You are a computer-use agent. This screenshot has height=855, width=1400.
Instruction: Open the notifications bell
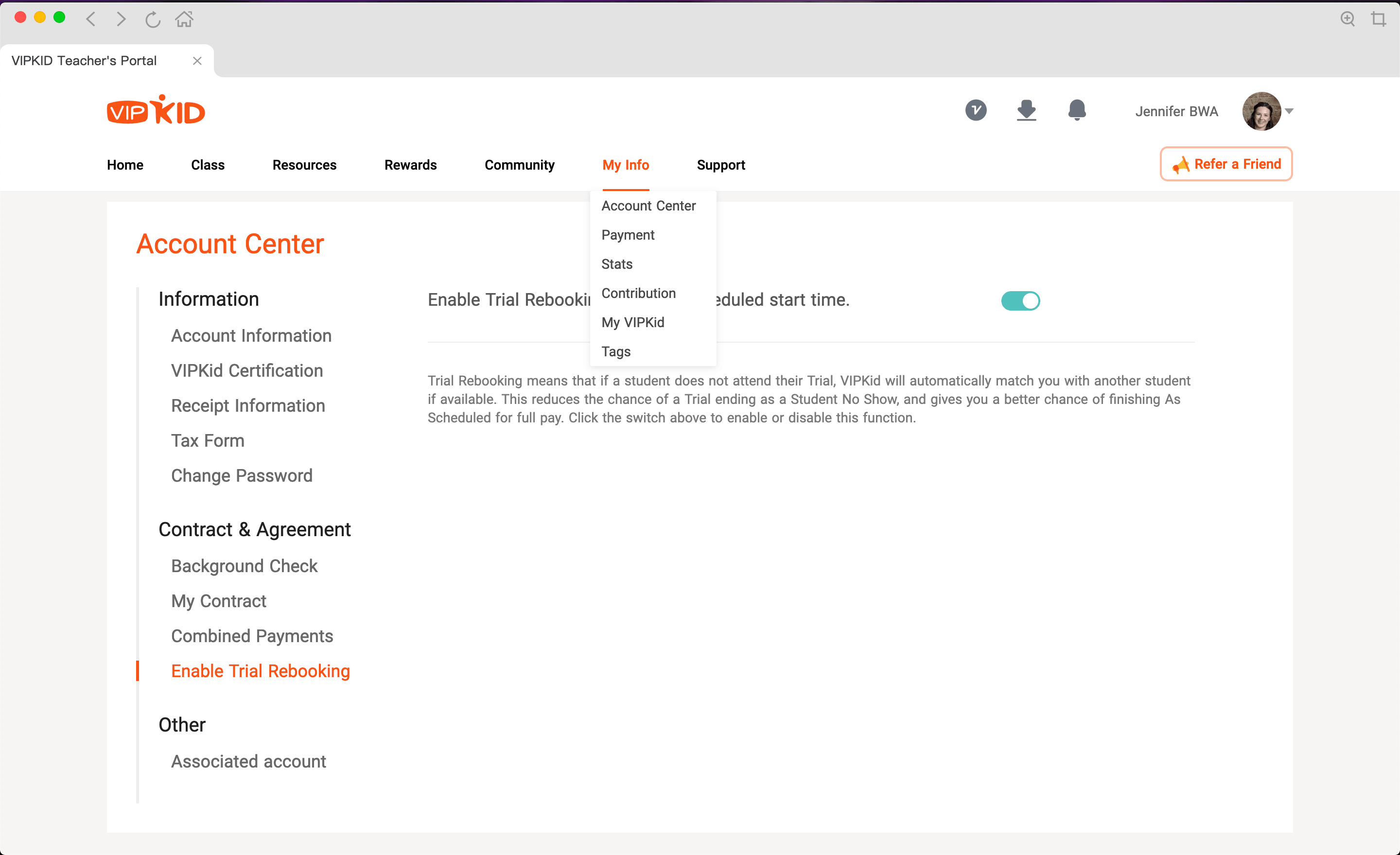coord(1076,110)
